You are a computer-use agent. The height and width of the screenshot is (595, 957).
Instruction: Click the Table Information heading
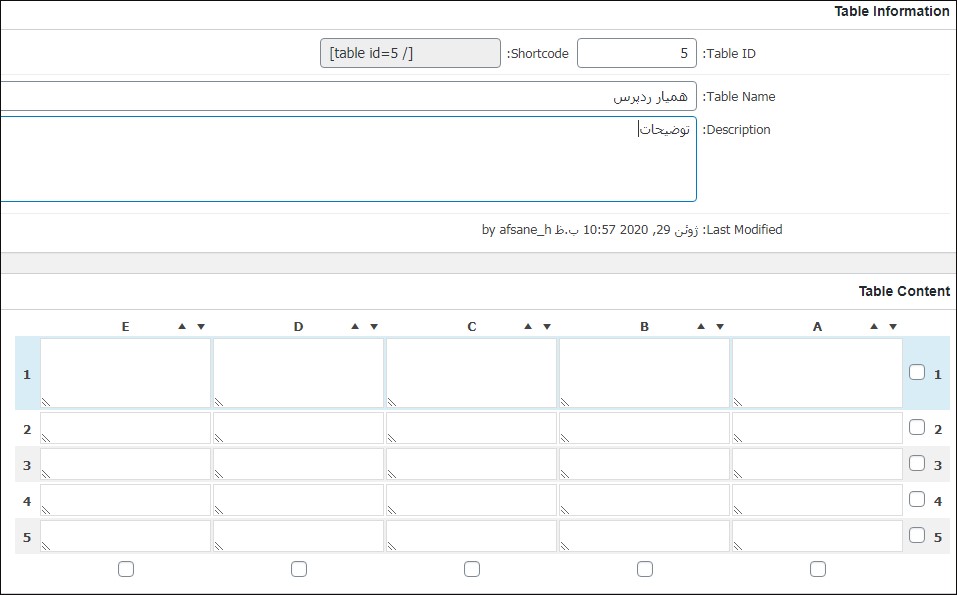(892, 12)
